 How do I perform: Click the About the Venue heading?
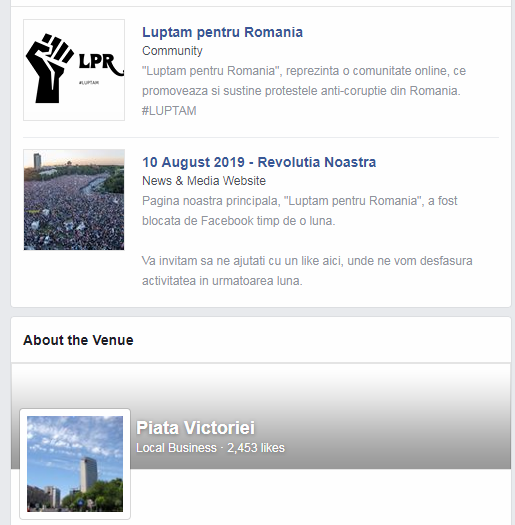(78, 340)
